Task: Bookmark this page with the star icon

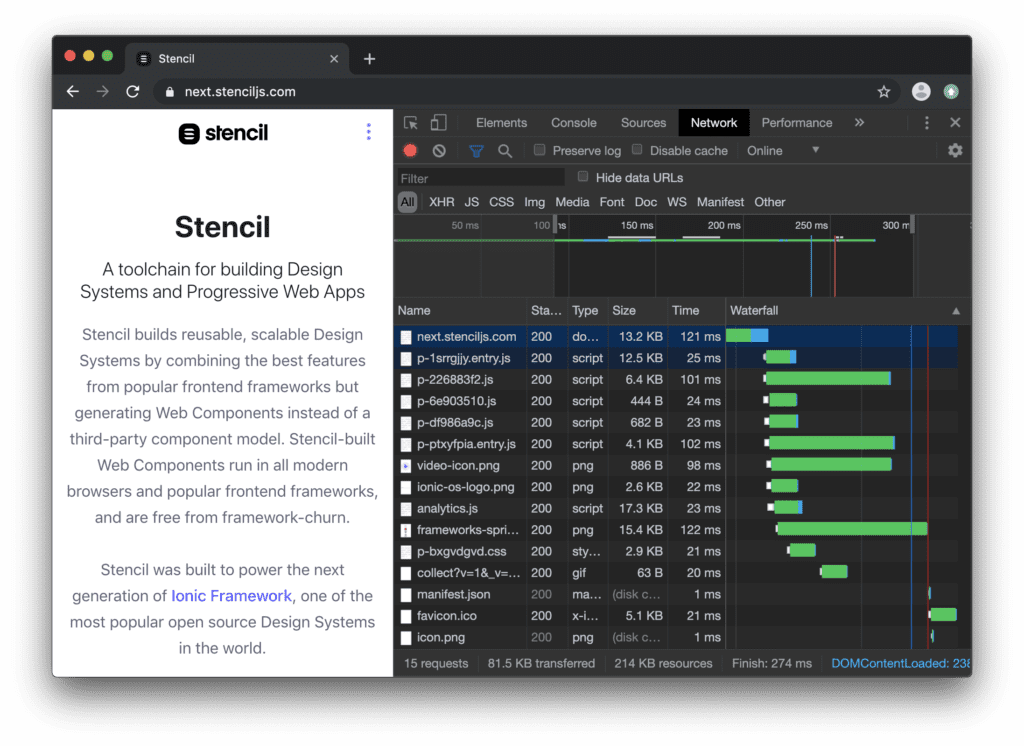Action: [x=884, y=92]
